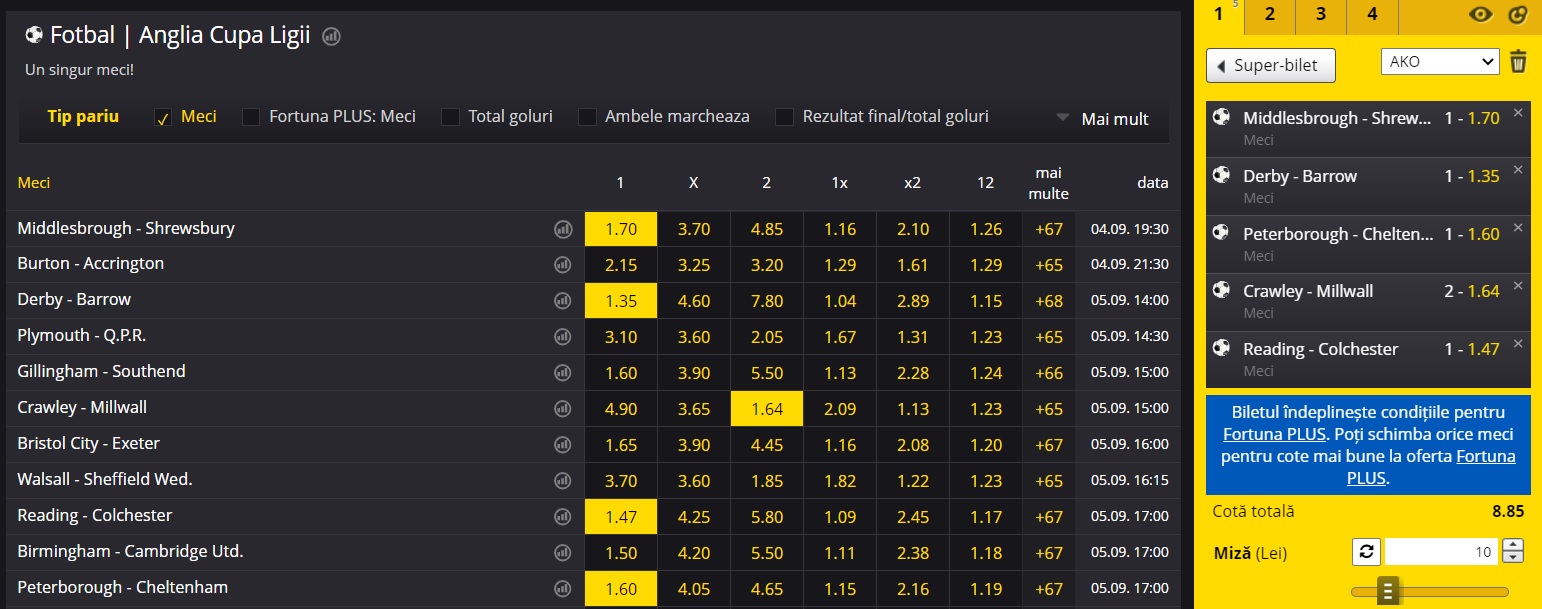Open statistics icon for Burton - Accrington
Viewport: 1542px width, 609px height.
point(563,265)
